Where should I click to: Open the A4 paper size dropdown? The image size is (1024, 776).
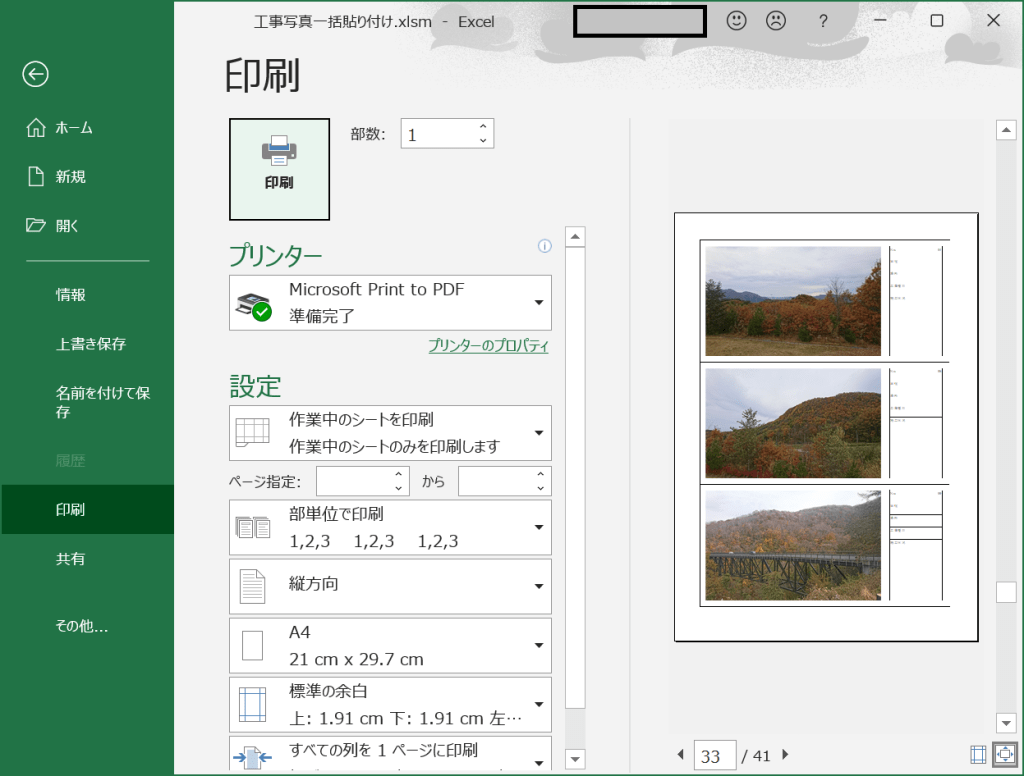pyautogui.click(x=390, y=646)
